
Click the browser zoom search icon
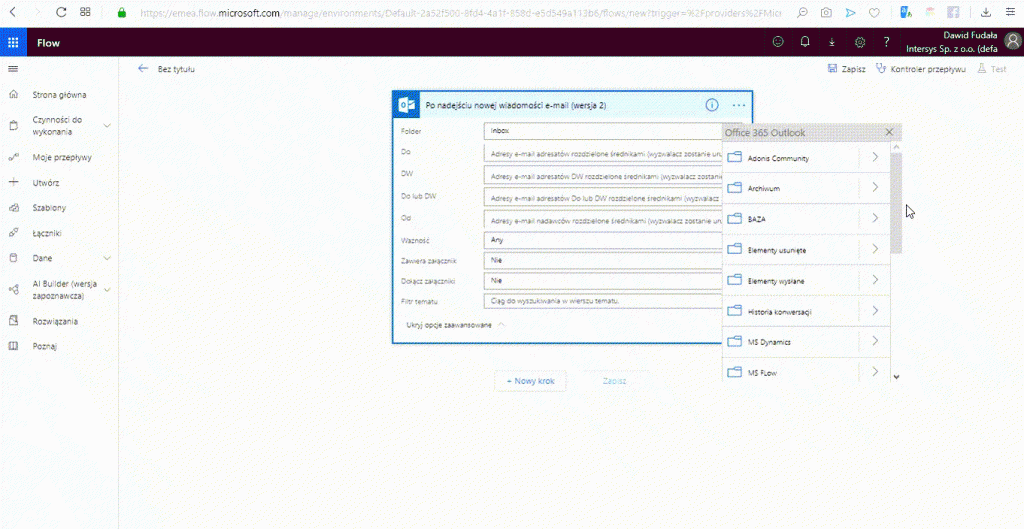[x=803, y=12]
